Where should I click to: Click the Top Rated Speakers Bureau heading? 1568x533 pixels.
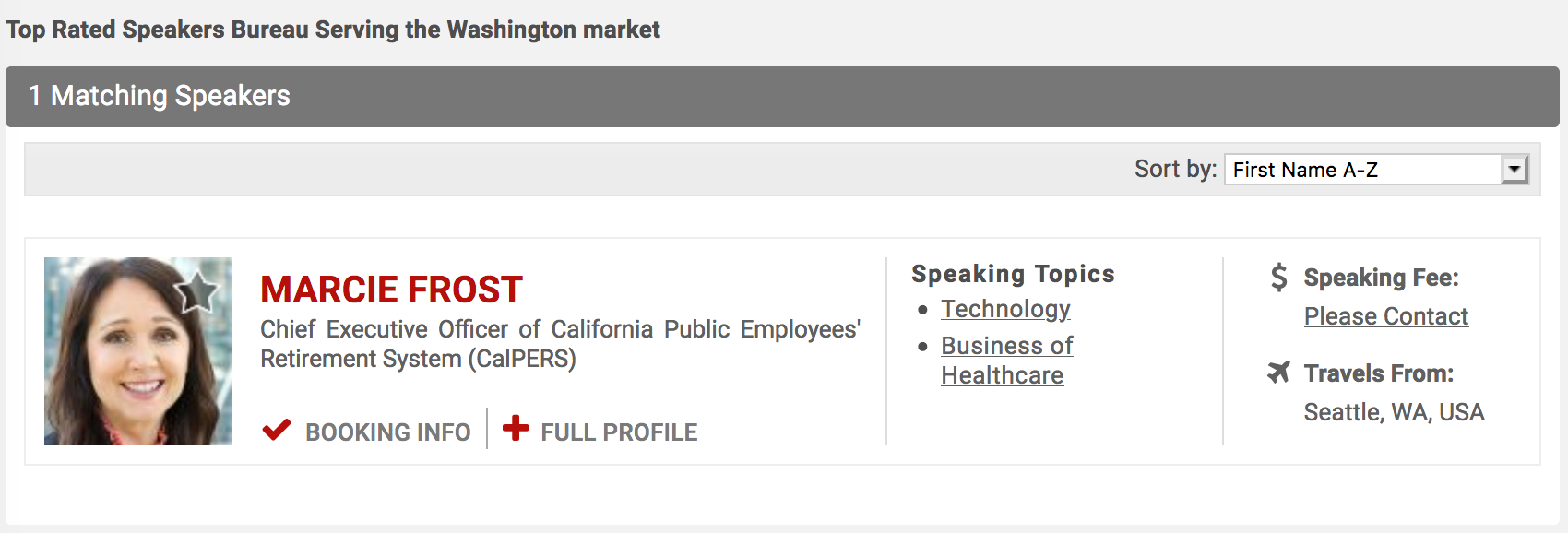click(x=333, y=30)
